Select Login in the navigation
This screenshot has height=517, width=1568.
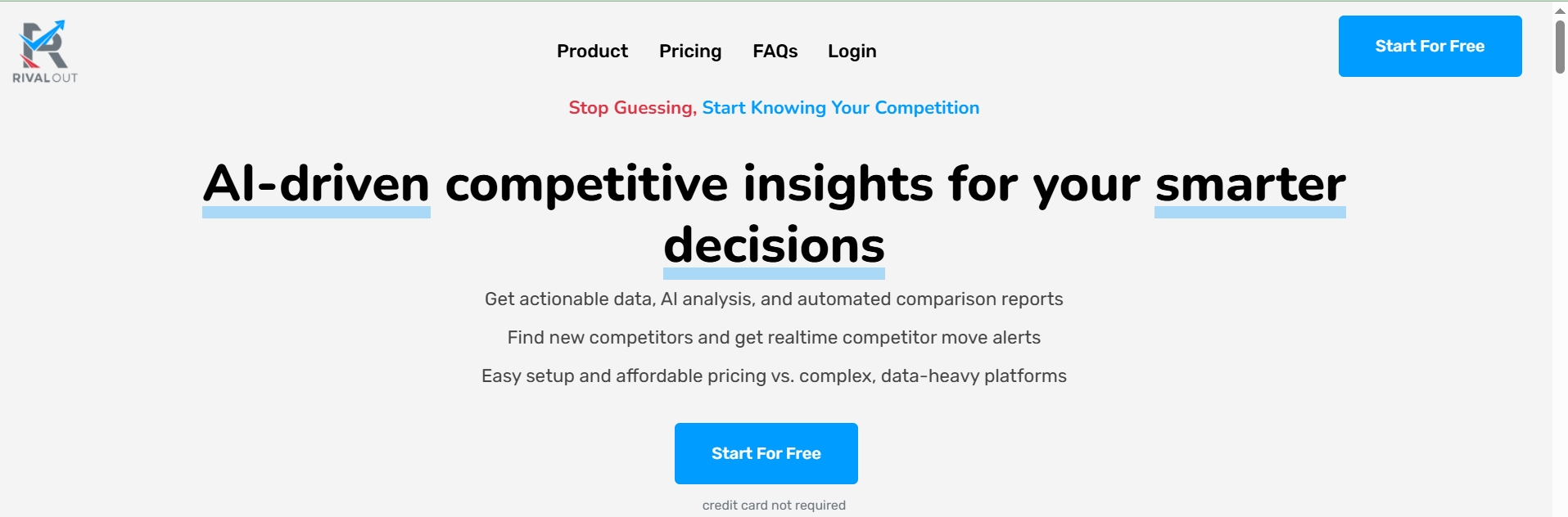click(852, 52)
